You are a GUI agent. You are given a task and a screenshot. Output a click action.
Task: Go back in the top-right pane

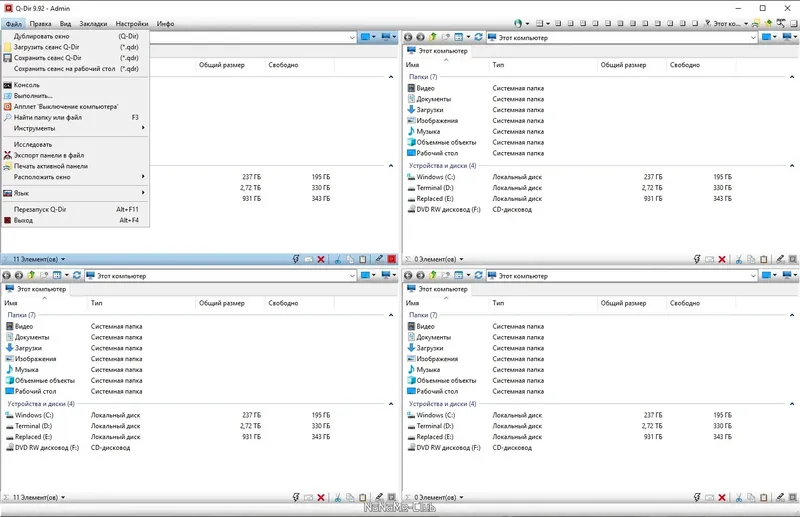pyautogui.click(x=408, y=37)
